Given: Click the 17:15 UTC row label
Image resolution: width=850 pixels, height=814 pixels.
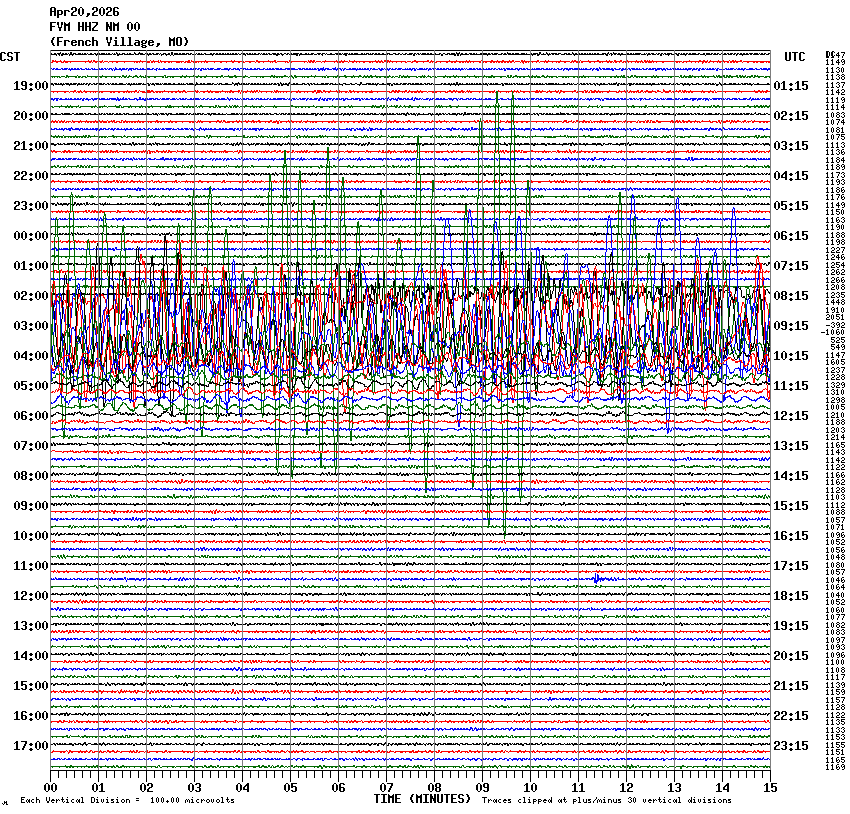Looking at the screenshot, I should tap(791, 566).
